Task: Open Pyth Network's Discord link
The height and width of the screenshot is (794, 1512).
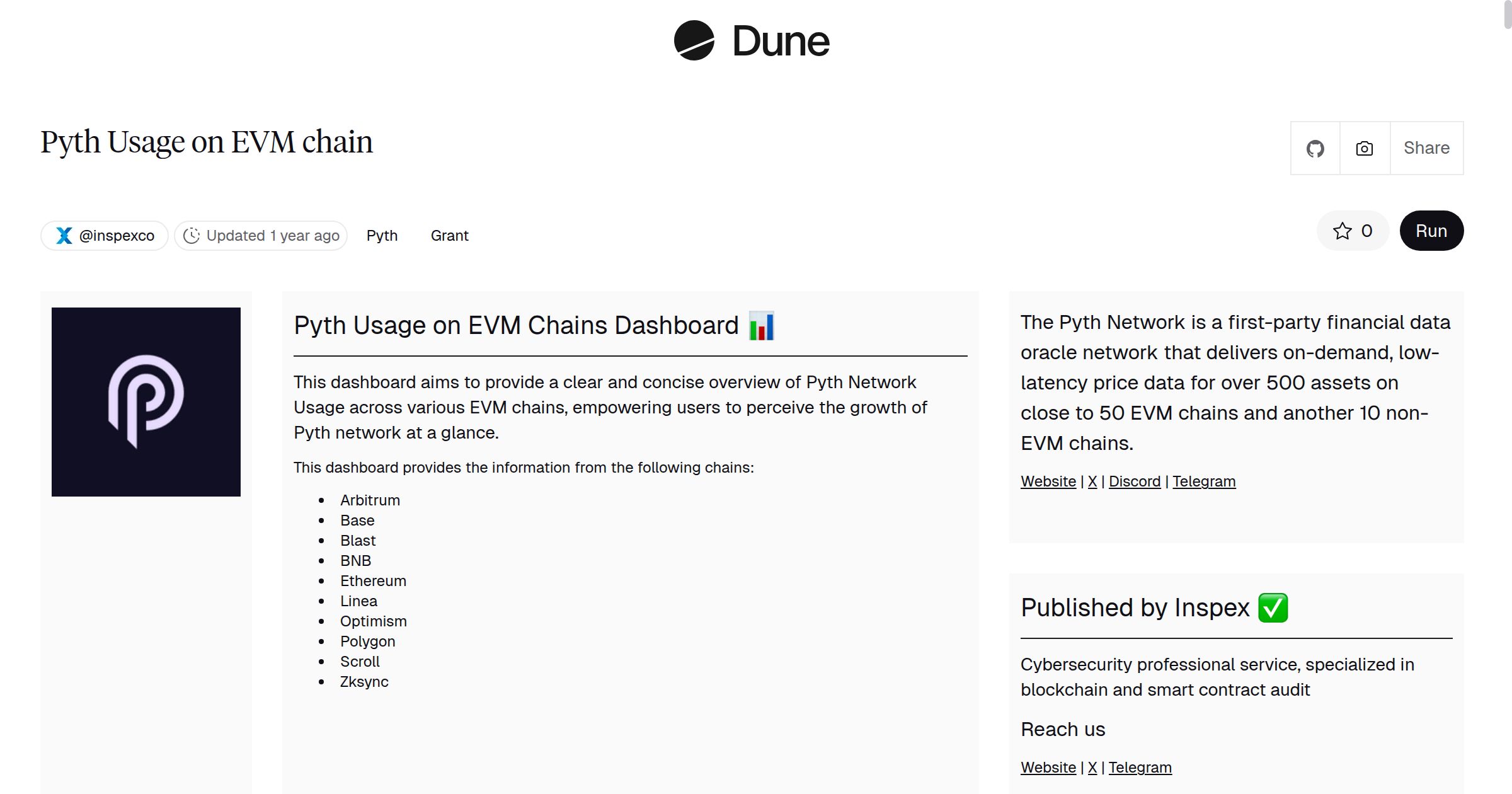Action: click(x=1134, y=481)
